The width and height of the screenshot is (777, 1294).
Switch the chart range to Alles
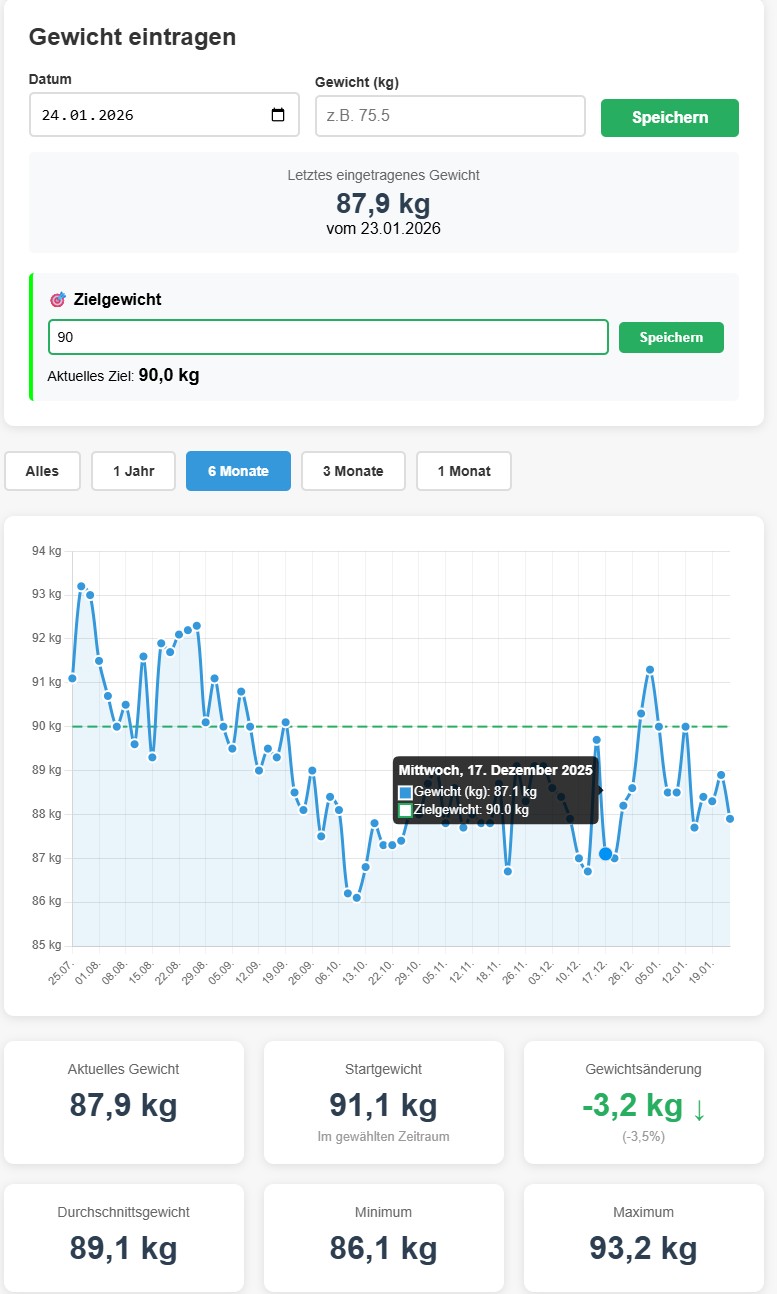(42, 471)
